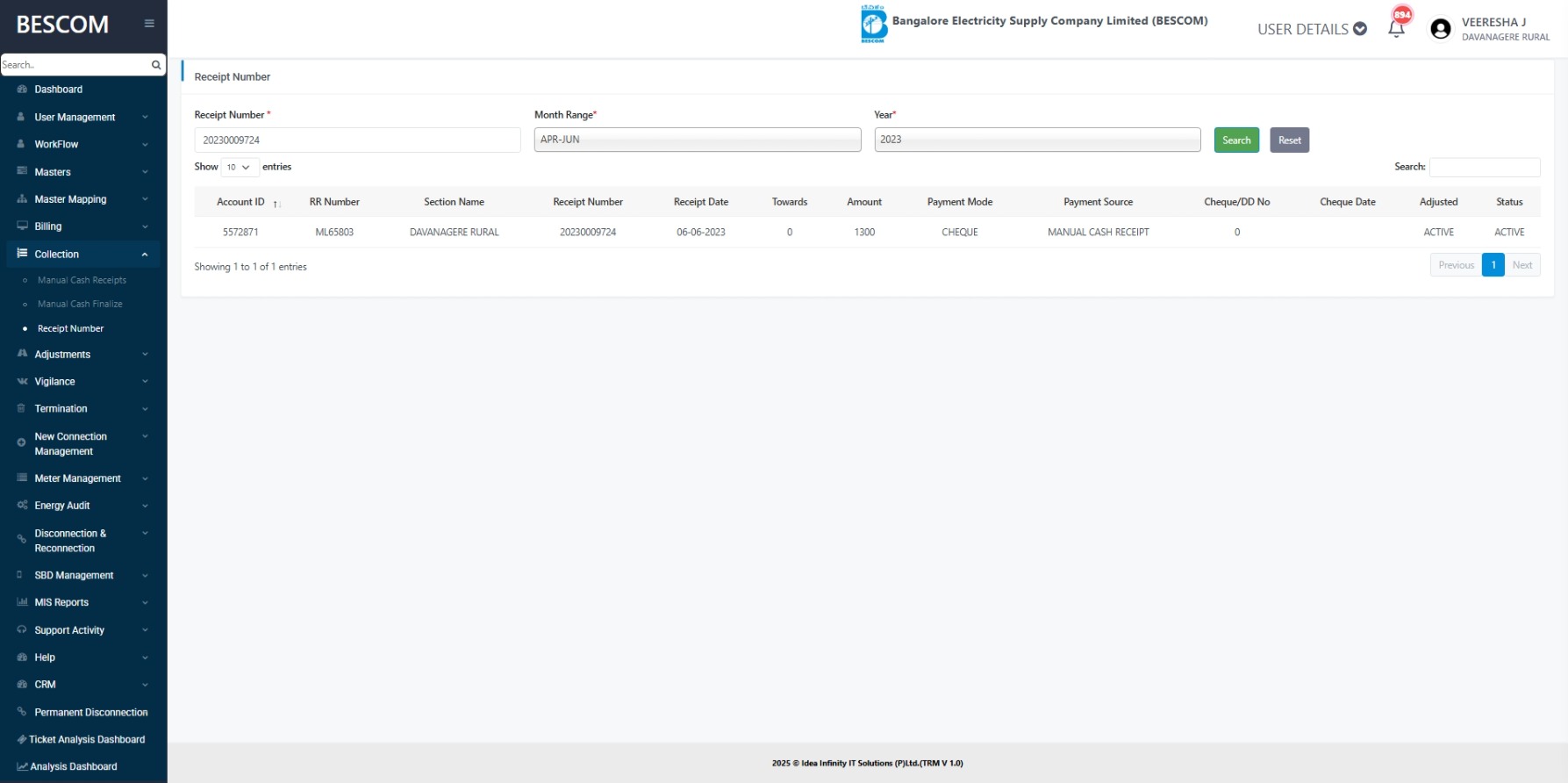The image size is (1568, 783).
Task: Click the sidebar Search box
Action: [x=75, y=65]
